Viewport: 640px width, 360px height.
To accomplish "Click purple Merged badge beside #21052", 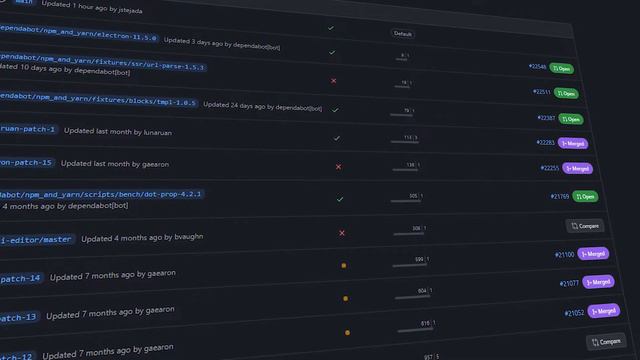I will (x=604, y=311).
